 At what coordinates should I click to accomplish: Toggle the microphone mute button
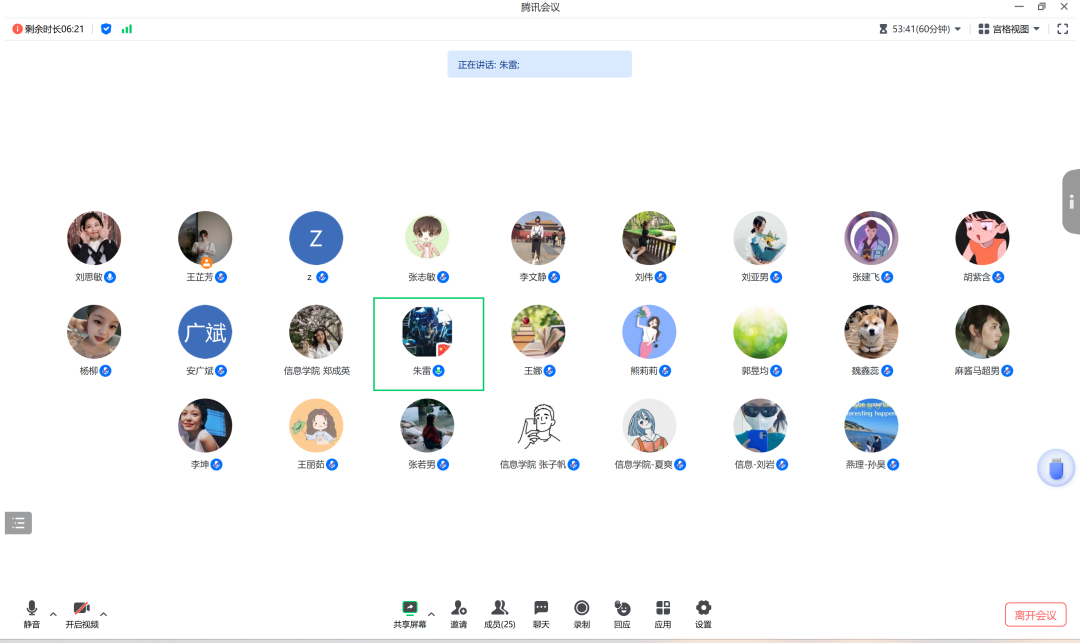tap(32, 609)
